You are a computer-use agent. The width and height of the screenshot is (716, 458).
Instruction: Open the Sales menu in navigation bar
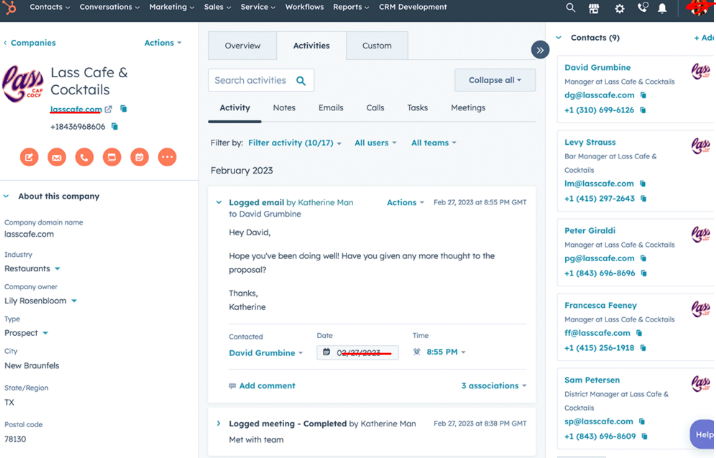click(x=217, y=7)
